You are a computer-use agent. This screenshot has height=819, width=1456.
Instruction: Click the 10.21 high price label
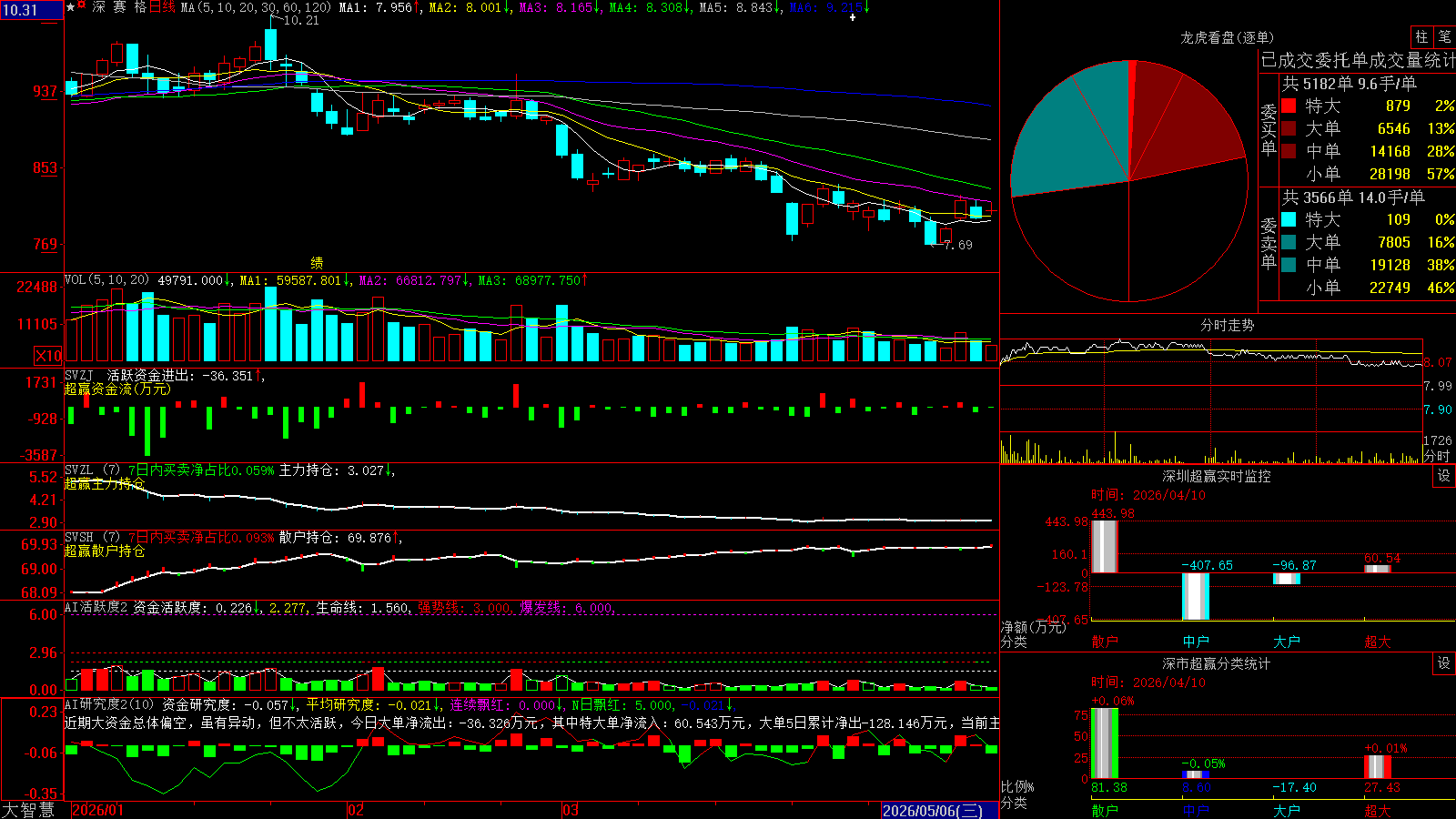click(301, 20)
